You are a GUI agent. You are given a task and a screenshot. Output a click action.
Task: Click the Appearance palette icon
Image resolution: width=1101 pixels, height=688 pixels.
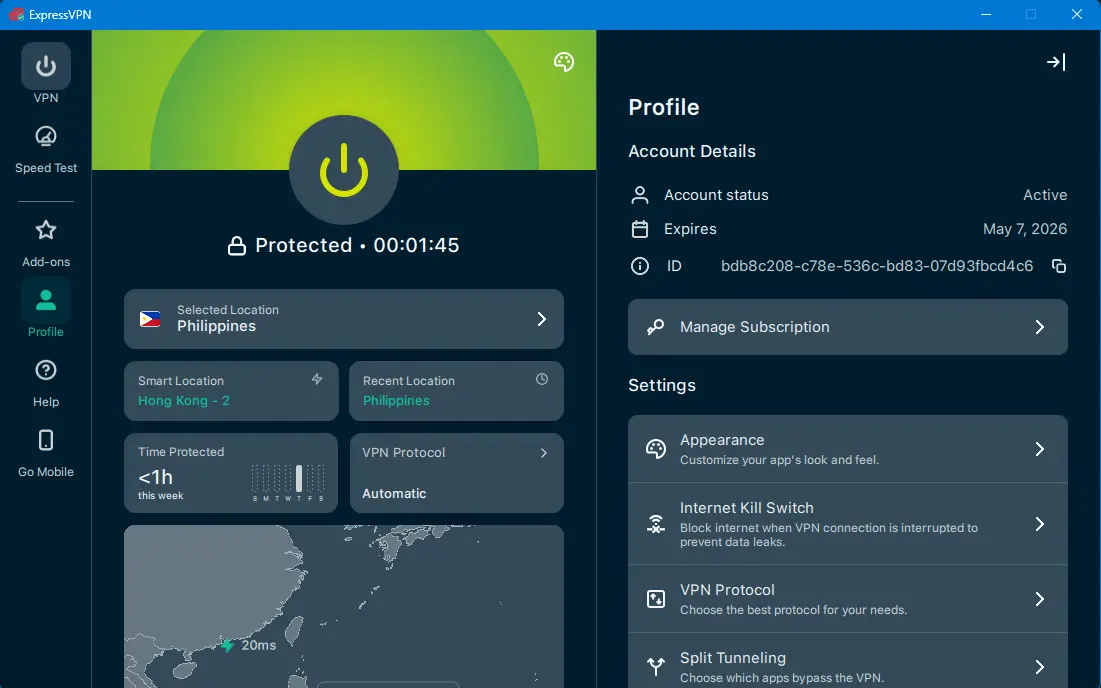pyautogui.click(x=656, y=449)
